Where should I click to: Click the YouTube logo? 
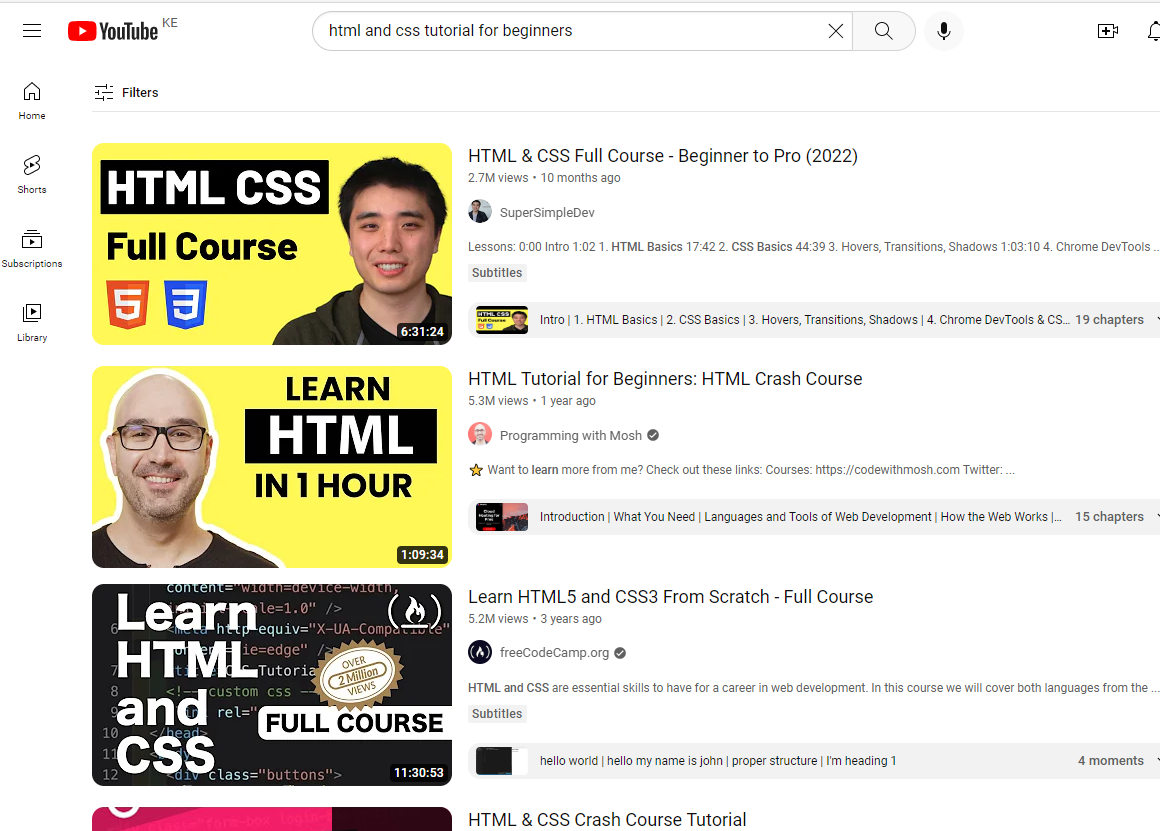(x=112, y=31)
